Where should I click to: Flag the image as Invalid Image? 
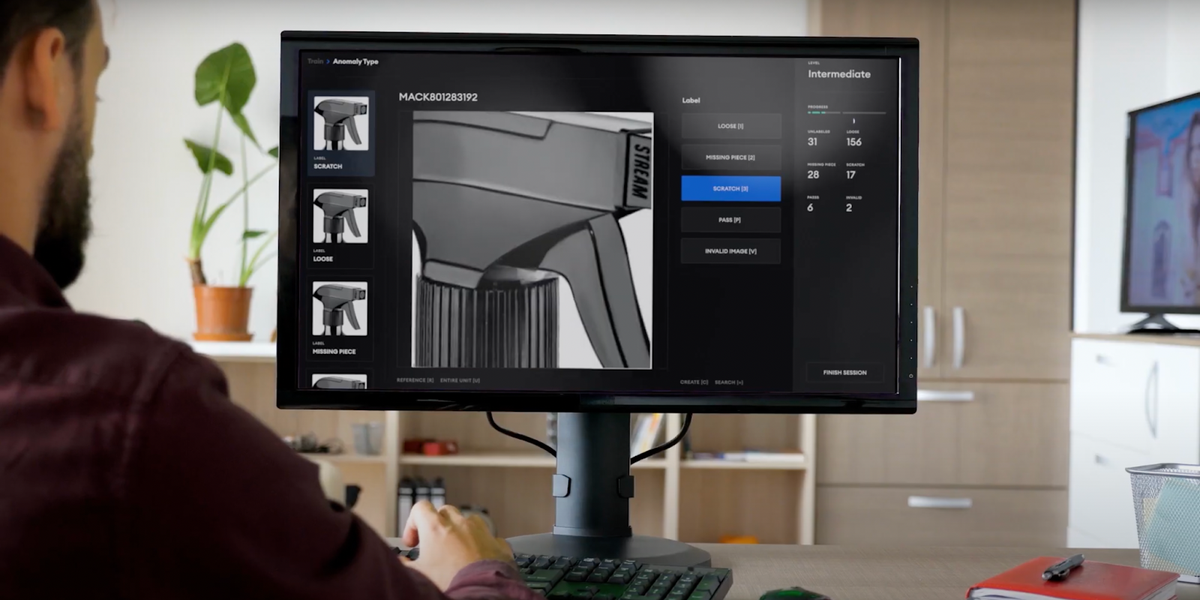point(731,251)
